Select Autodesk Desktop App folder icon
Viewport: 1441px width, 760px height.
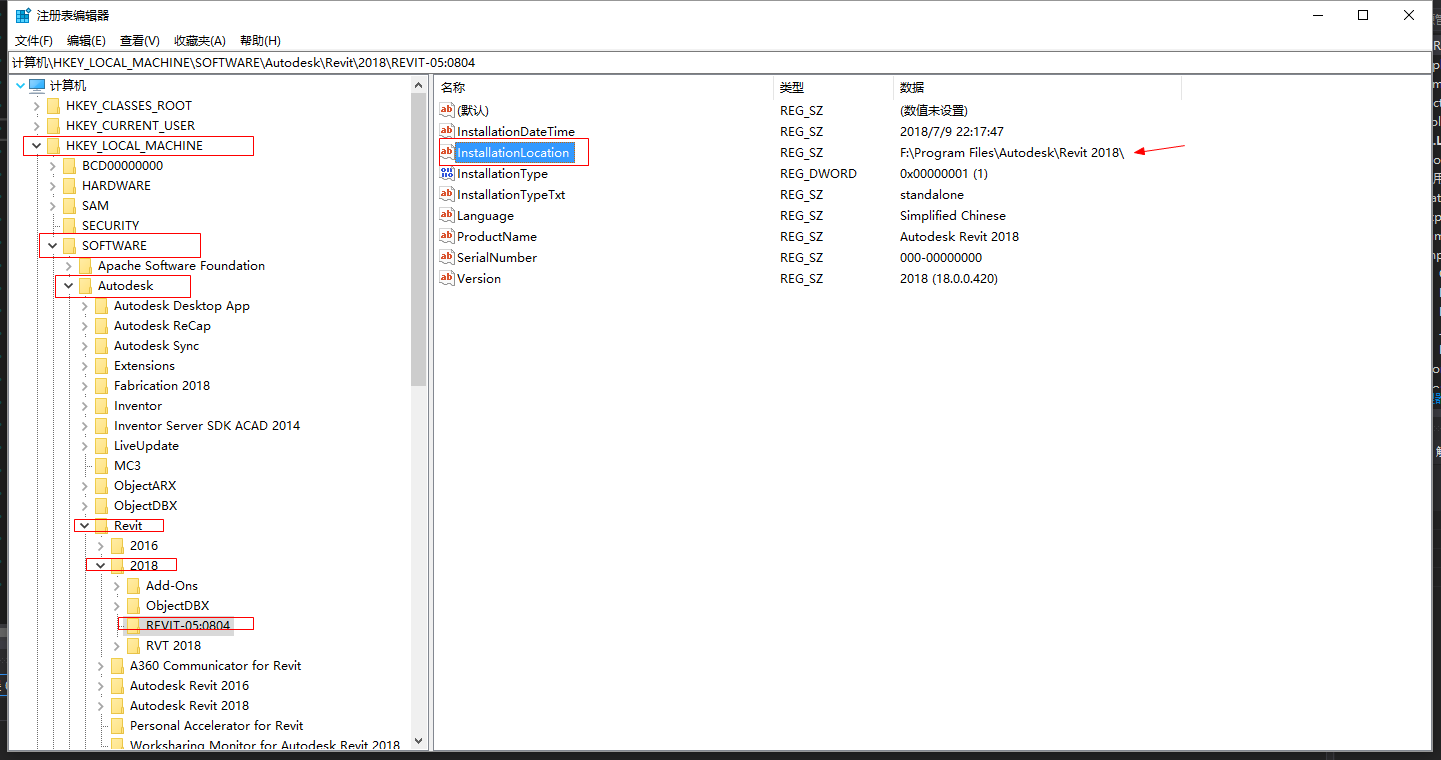pyautogui.click(x=101, y=306)
